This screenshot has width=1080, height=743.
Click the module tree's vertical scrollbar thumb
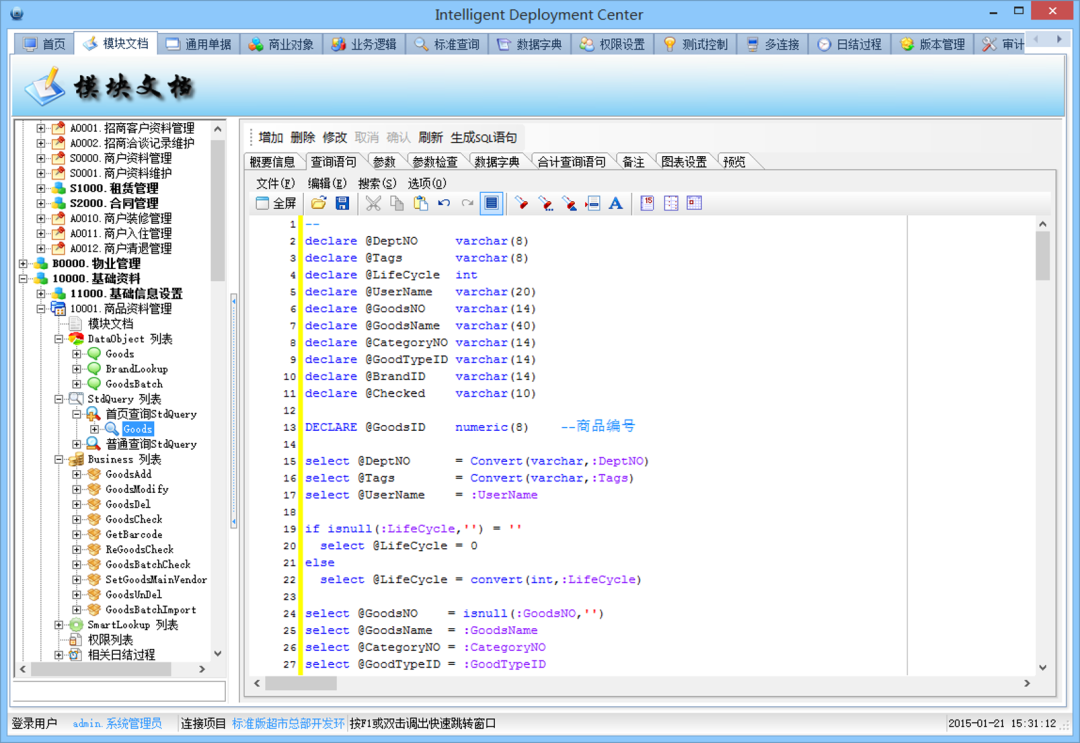(218, 210)
